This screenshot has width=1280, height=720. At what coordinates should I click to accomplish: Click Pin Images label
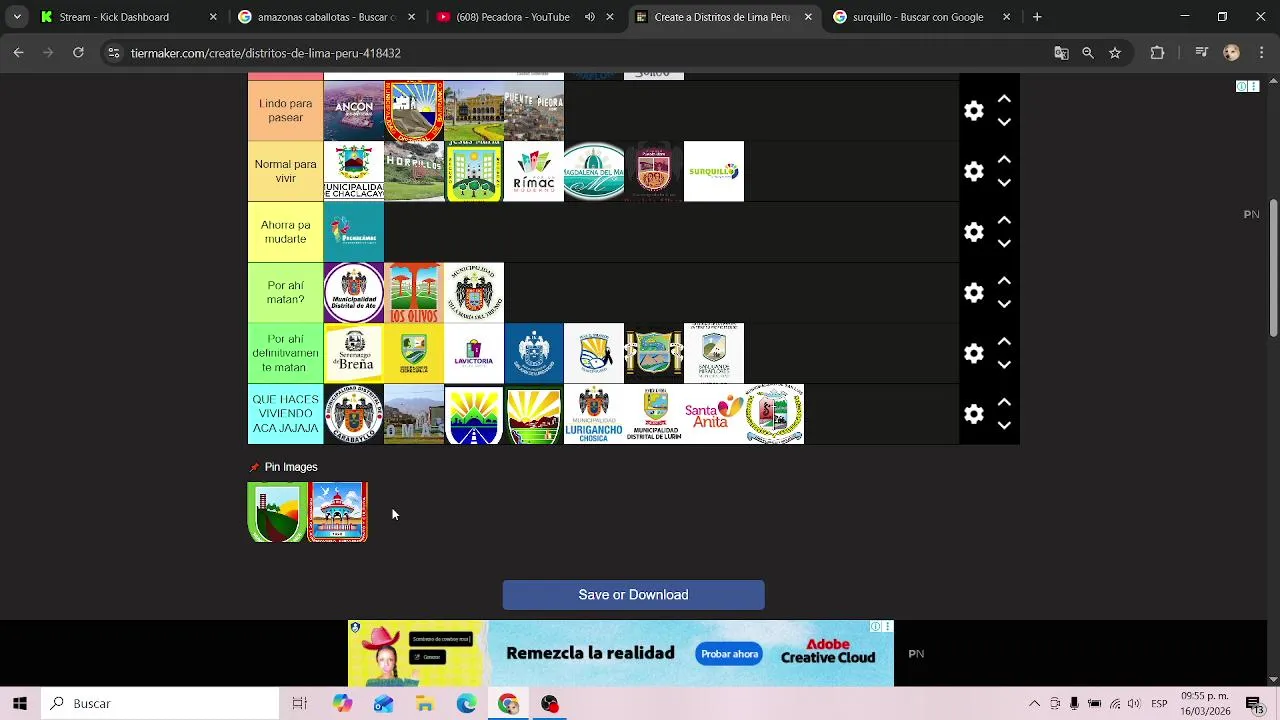[x=291, y=467]
